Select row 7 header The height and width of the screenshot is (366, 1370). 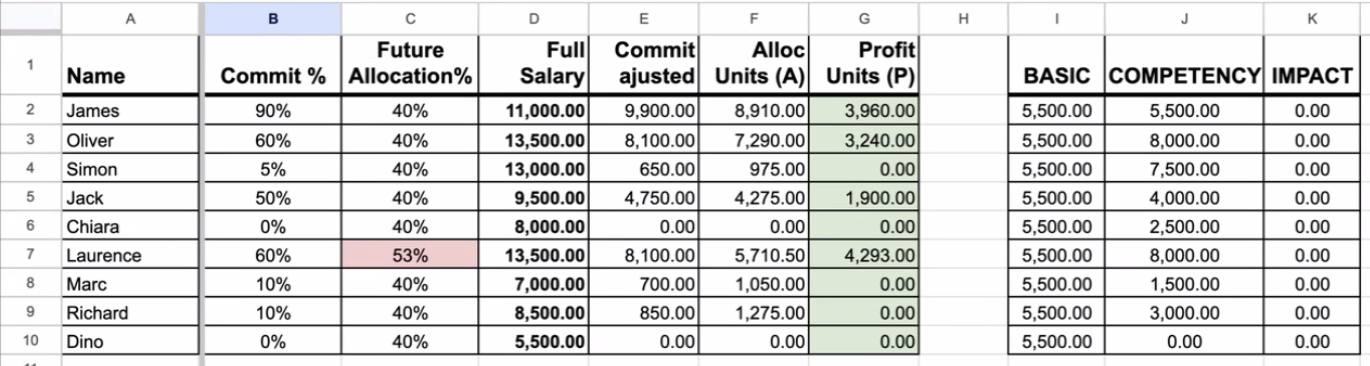[x=29, y=255]
